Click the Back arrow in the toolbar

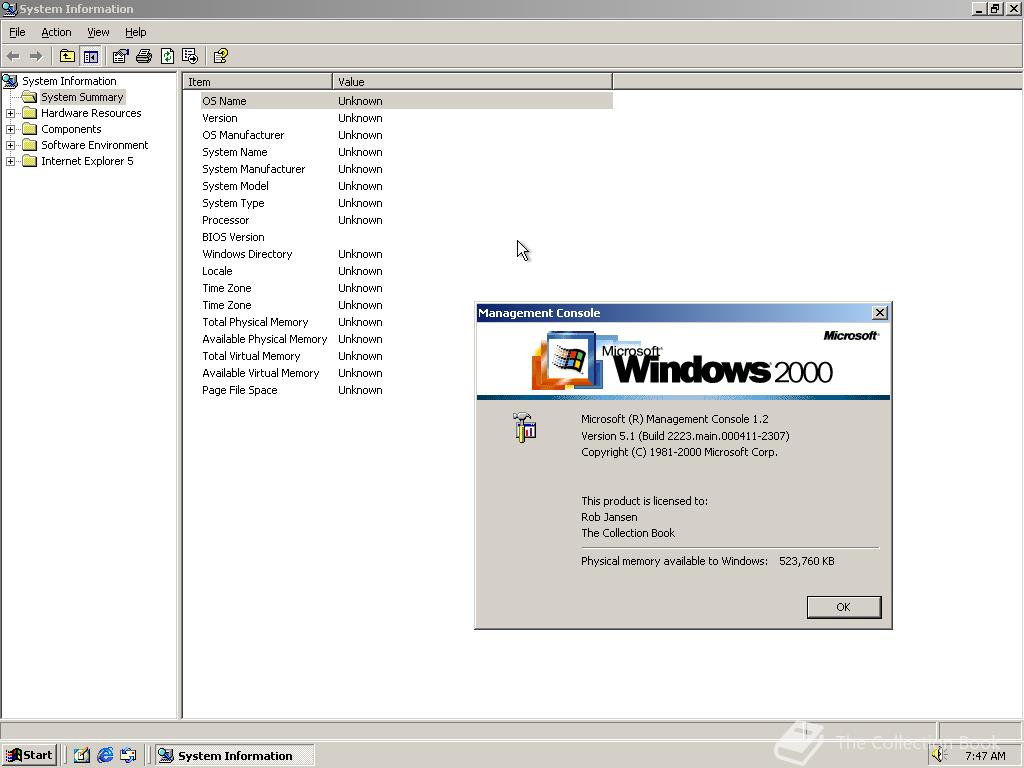(13, 56)
